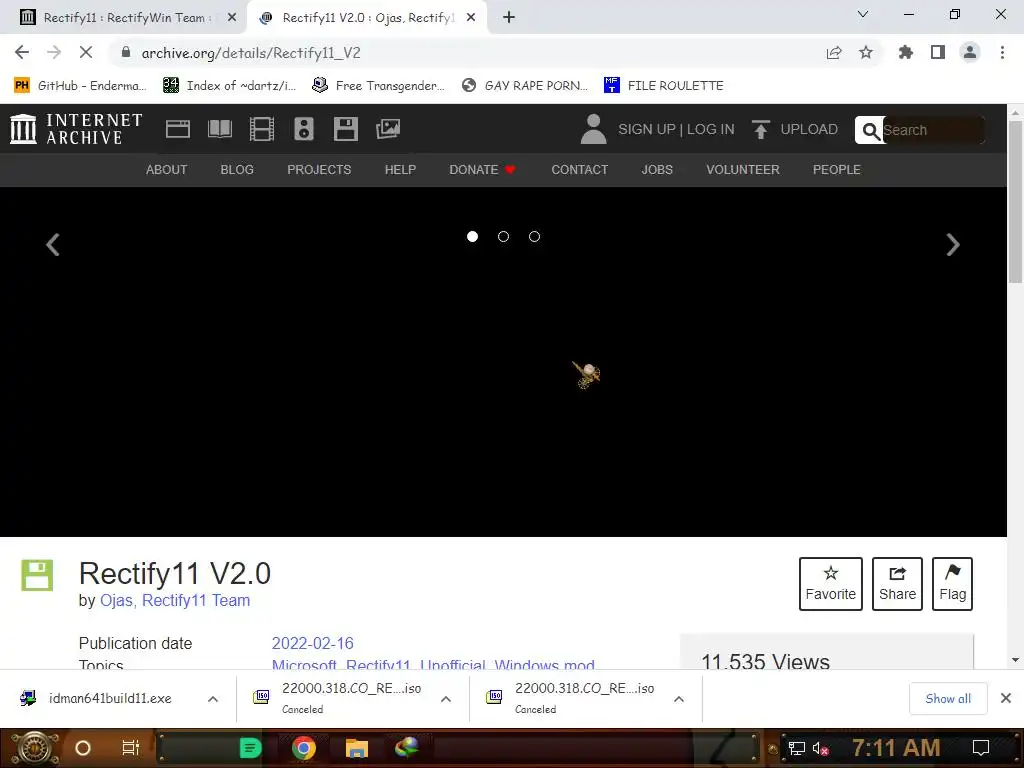
Task: Click the search magnifier icon
Action: coord(870,131)
